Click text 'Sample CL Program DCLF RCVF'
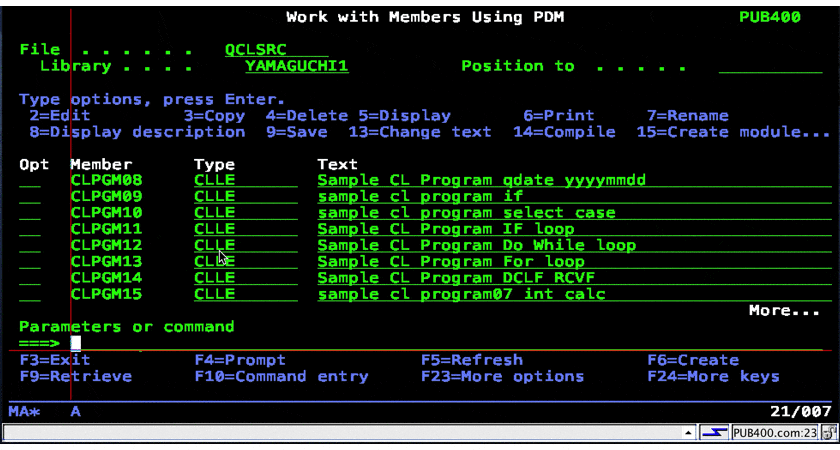 pyautogui.click(x=456, y=278)
